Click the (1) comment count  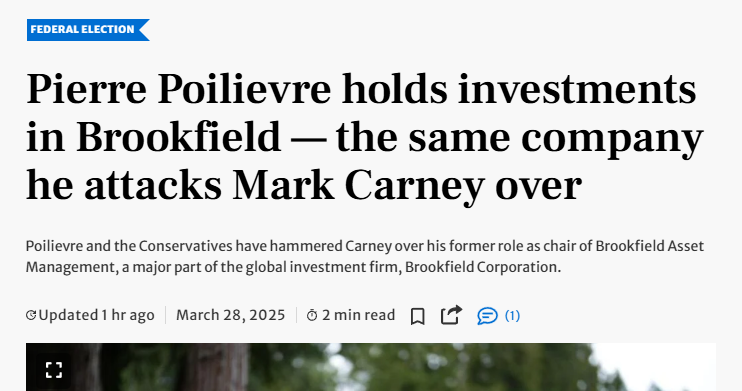pyautogui.click(x=512, y=316)
